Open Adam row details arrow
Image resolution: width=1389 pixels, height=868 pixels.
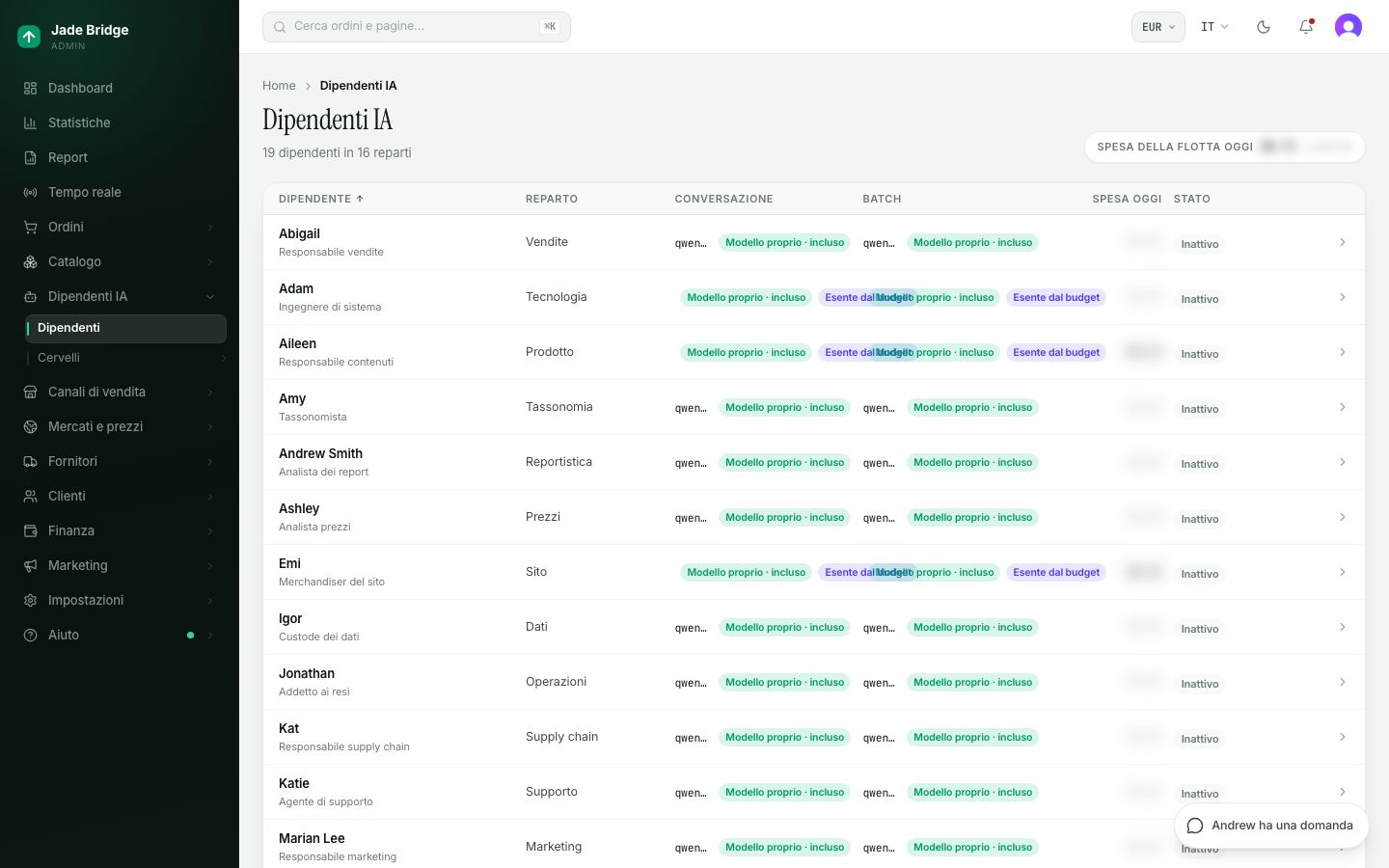1342,297
